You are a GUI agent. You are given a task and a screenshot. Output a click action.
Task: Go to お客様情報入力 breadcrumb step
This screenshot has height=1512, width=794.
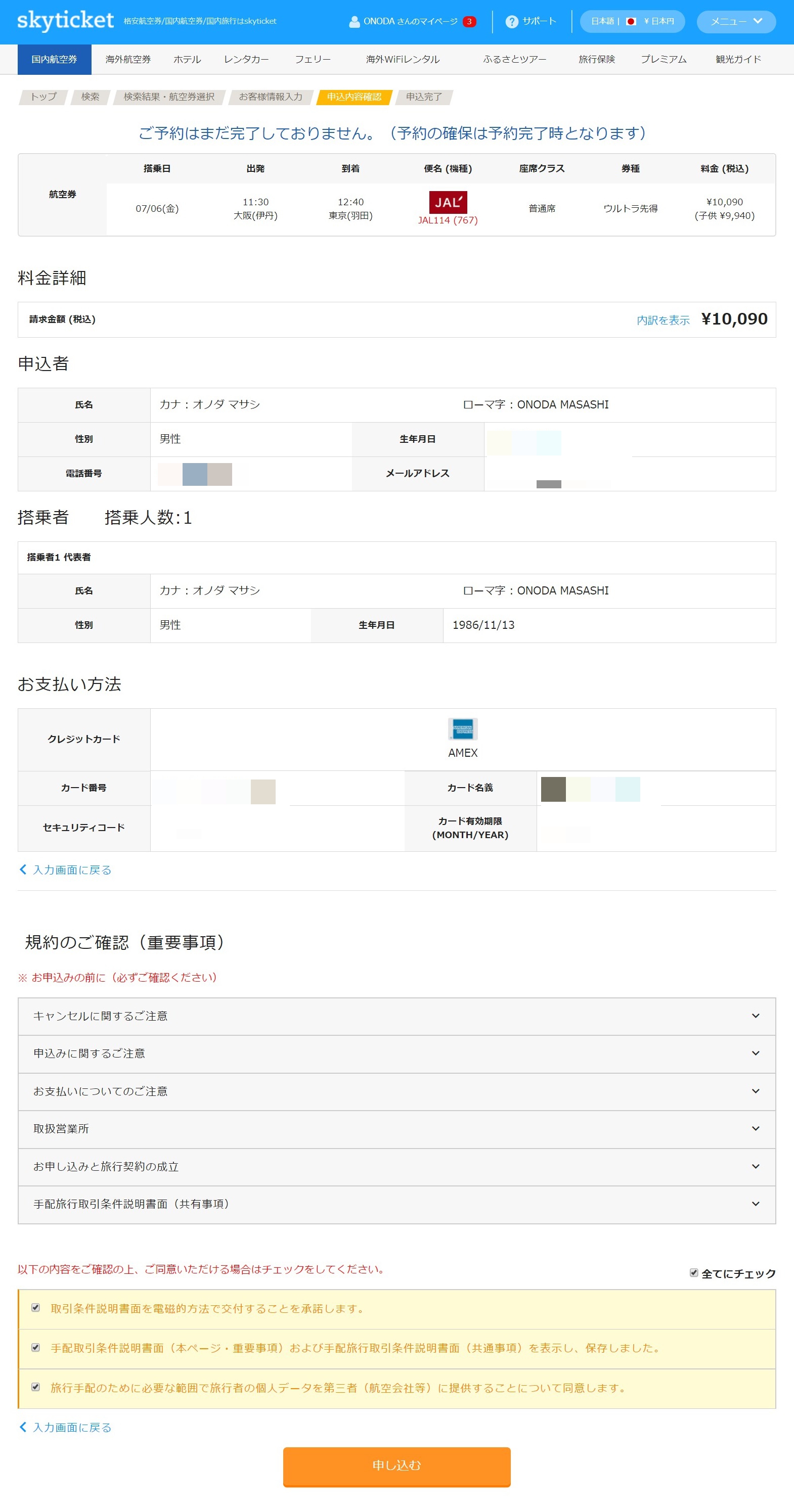point(271,97)
